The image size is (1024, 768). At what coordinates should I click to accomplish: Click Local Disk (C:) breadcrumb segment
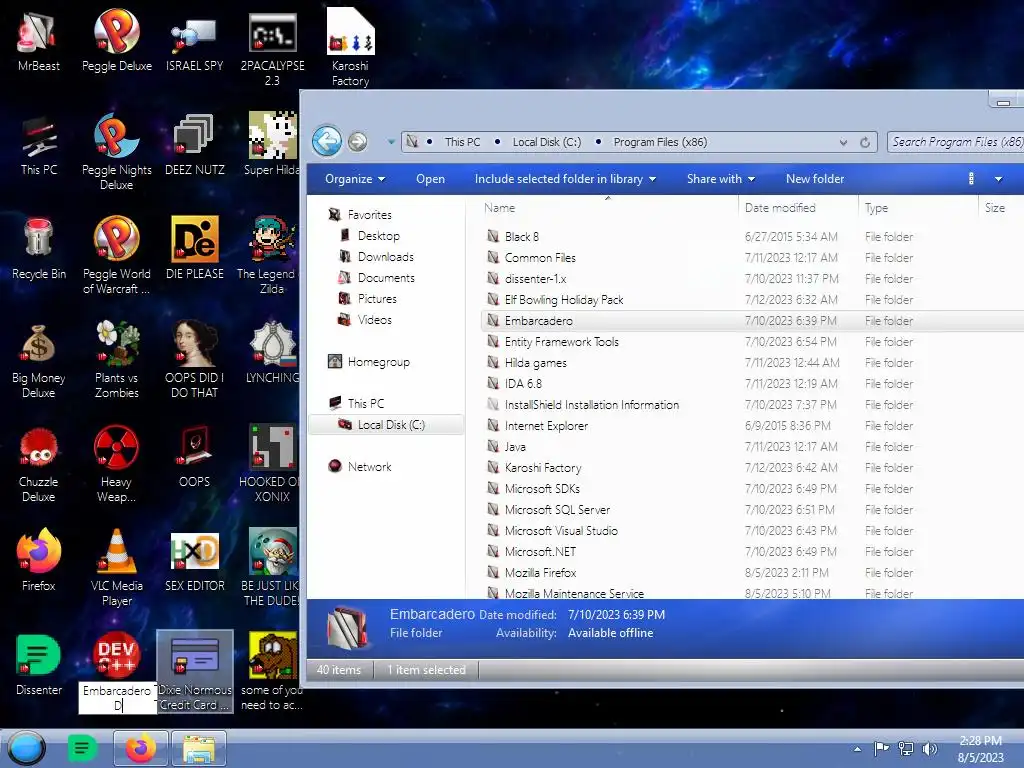click(x=547, y=142)
